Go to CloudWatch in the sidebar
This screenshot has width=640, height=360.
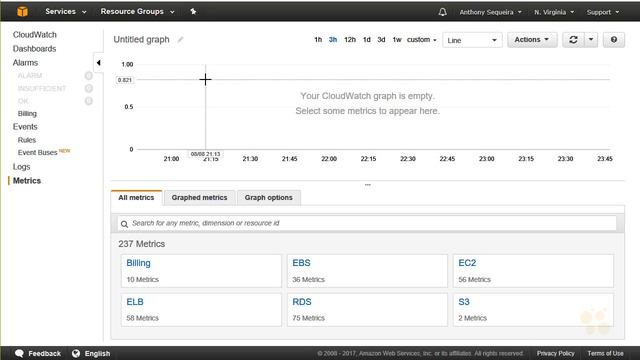click(x=35, y=35)
